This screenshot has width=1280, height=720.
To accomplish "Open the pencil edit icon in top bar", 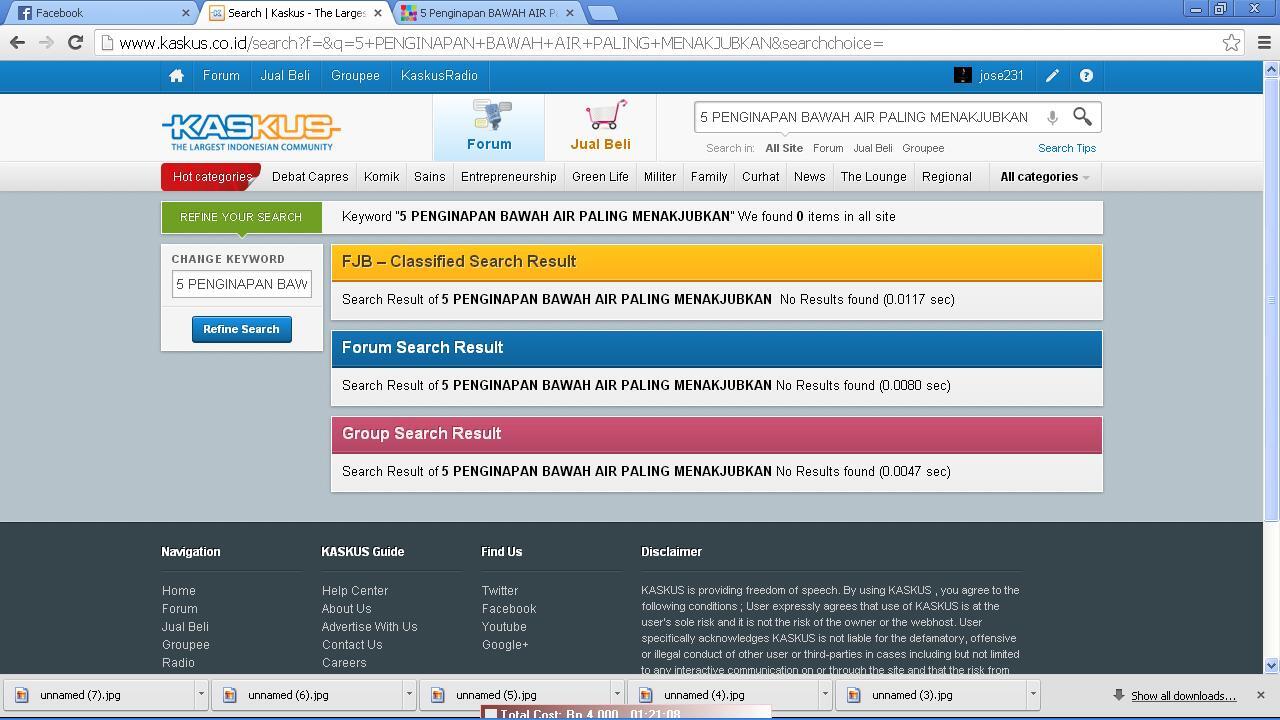I will pos(1052,76).
